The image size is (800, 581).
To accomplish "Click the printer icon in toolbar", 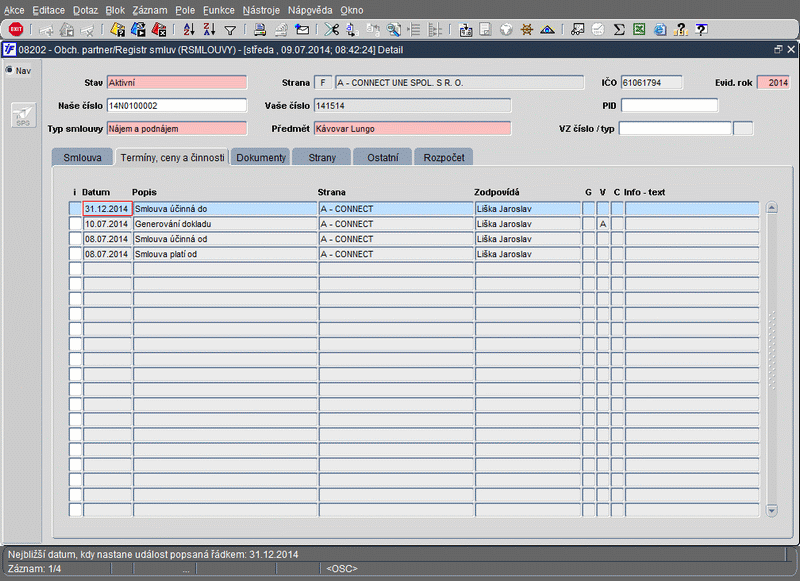I will coord(259,30).
